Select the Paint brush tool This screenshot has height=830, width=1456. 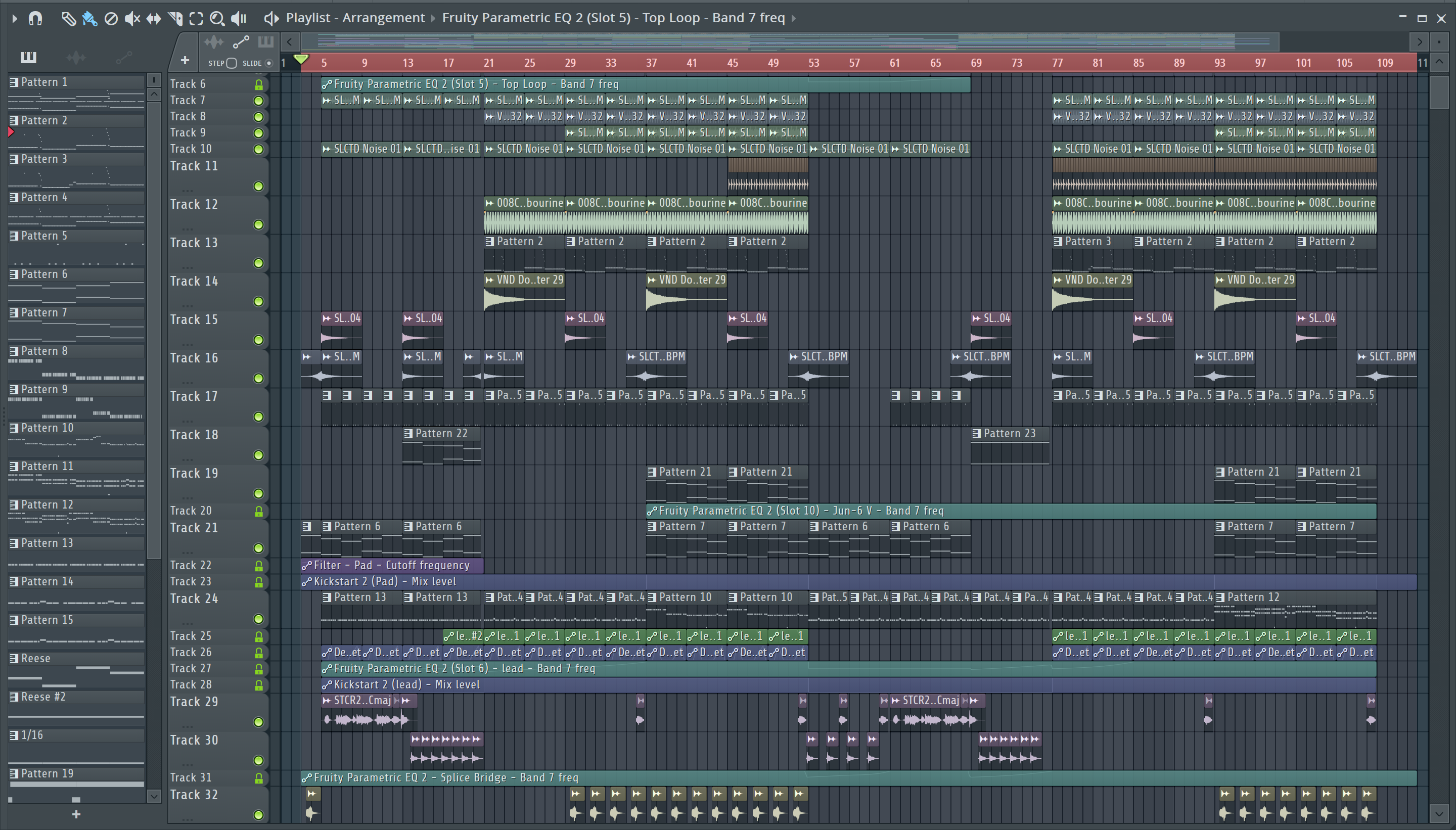click(x=89, y=18)
